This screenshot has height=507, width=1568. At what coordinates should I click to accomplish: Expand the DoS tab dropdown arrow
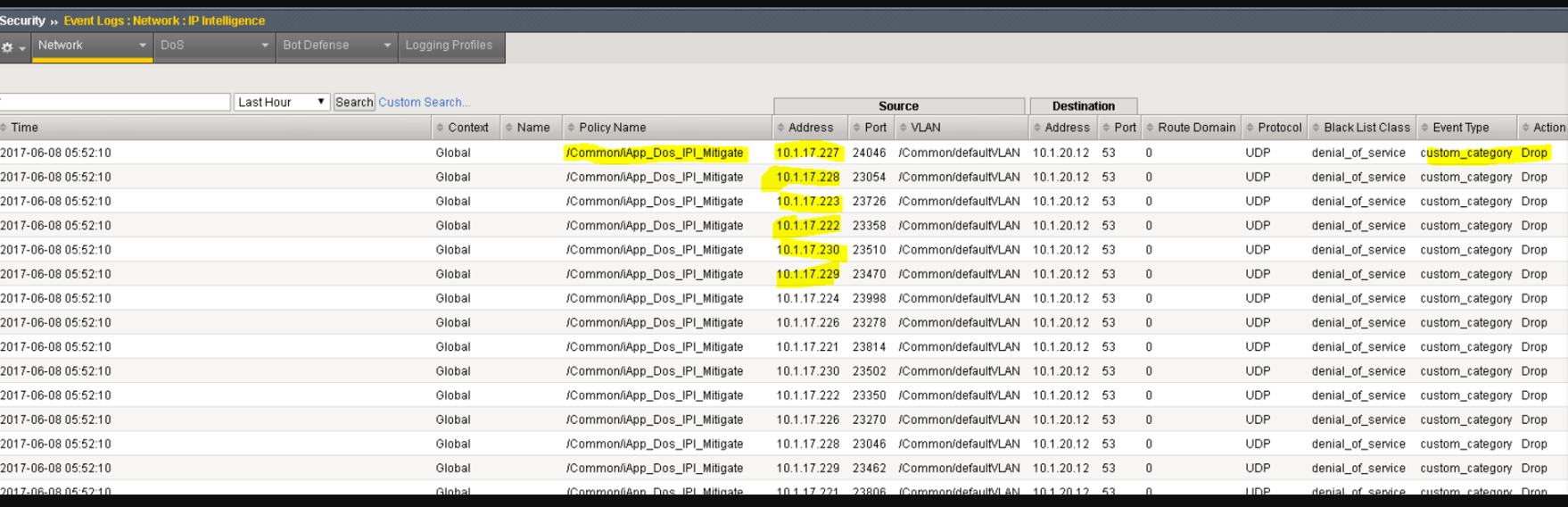[x=265, y=46]
